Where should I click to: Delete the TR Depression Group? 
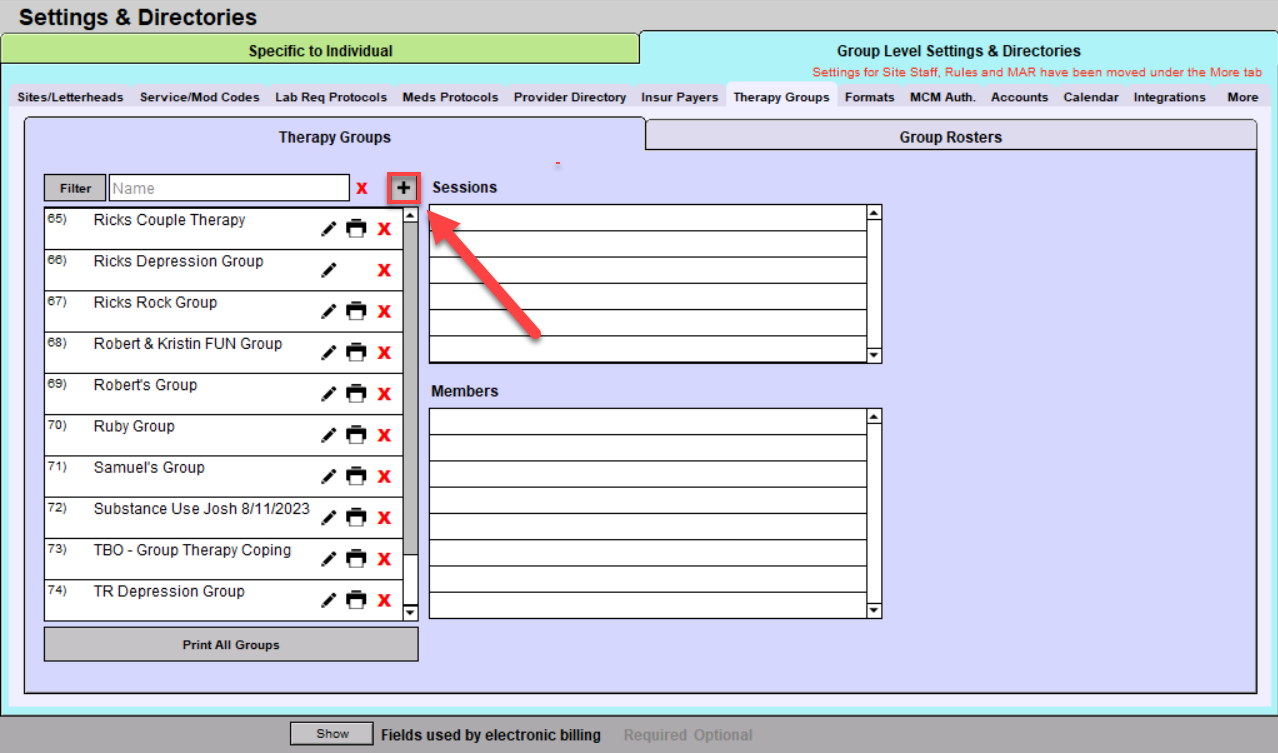[383, 600]
